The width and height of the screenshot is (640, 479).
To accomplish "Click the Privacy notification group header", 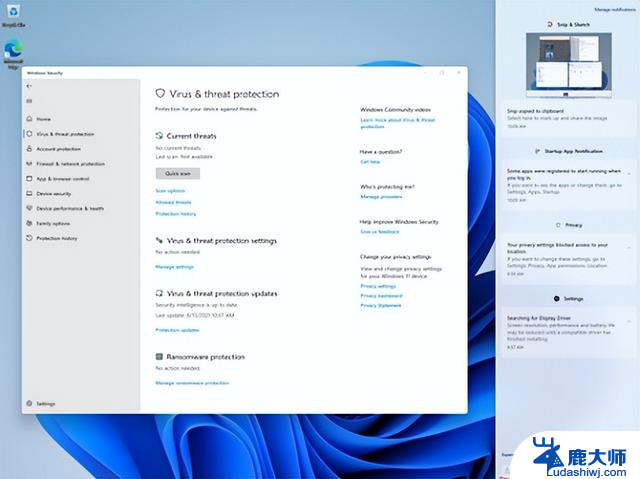I will (569, 225).
